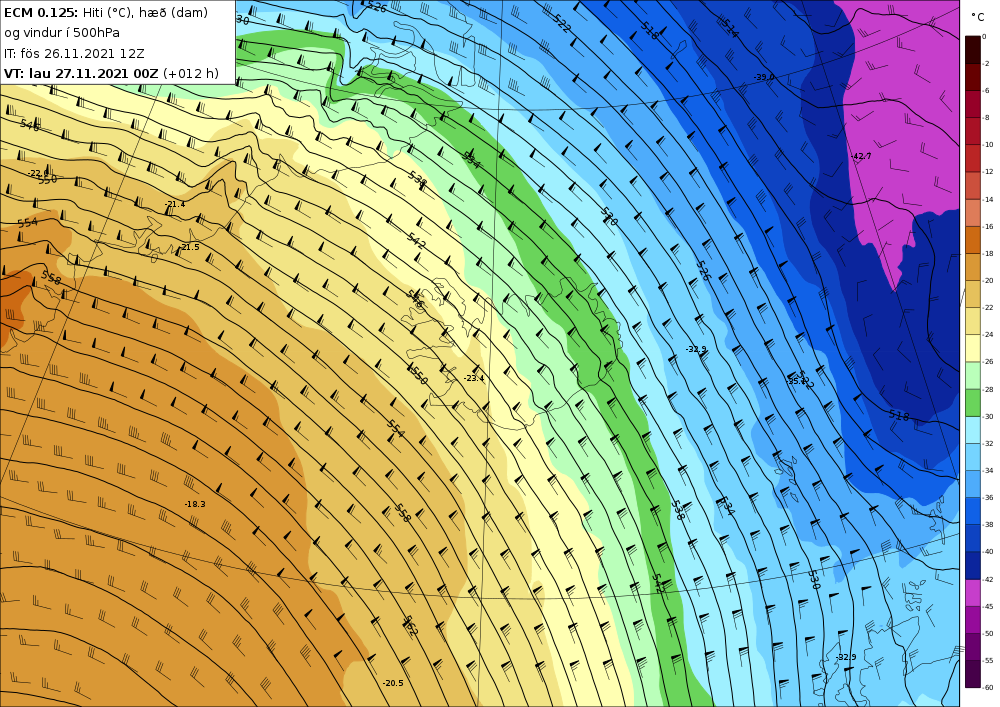Click the title line "ECM 0.125: Hiti (°C), hæð (dam)"
Image resolution: width=1000 pixels, height=707 pixels.
pyautogui.click(x=106, y=12)
